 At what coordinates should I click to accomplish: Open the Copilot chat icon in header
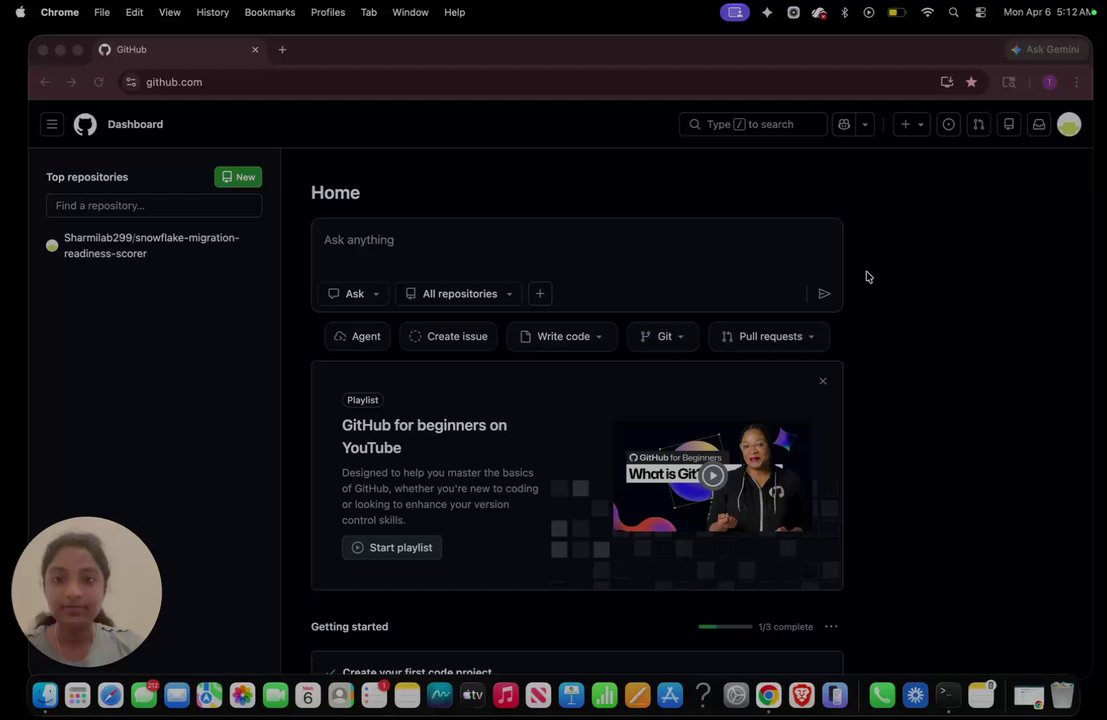pyautogui.click(x=844, y=124)
